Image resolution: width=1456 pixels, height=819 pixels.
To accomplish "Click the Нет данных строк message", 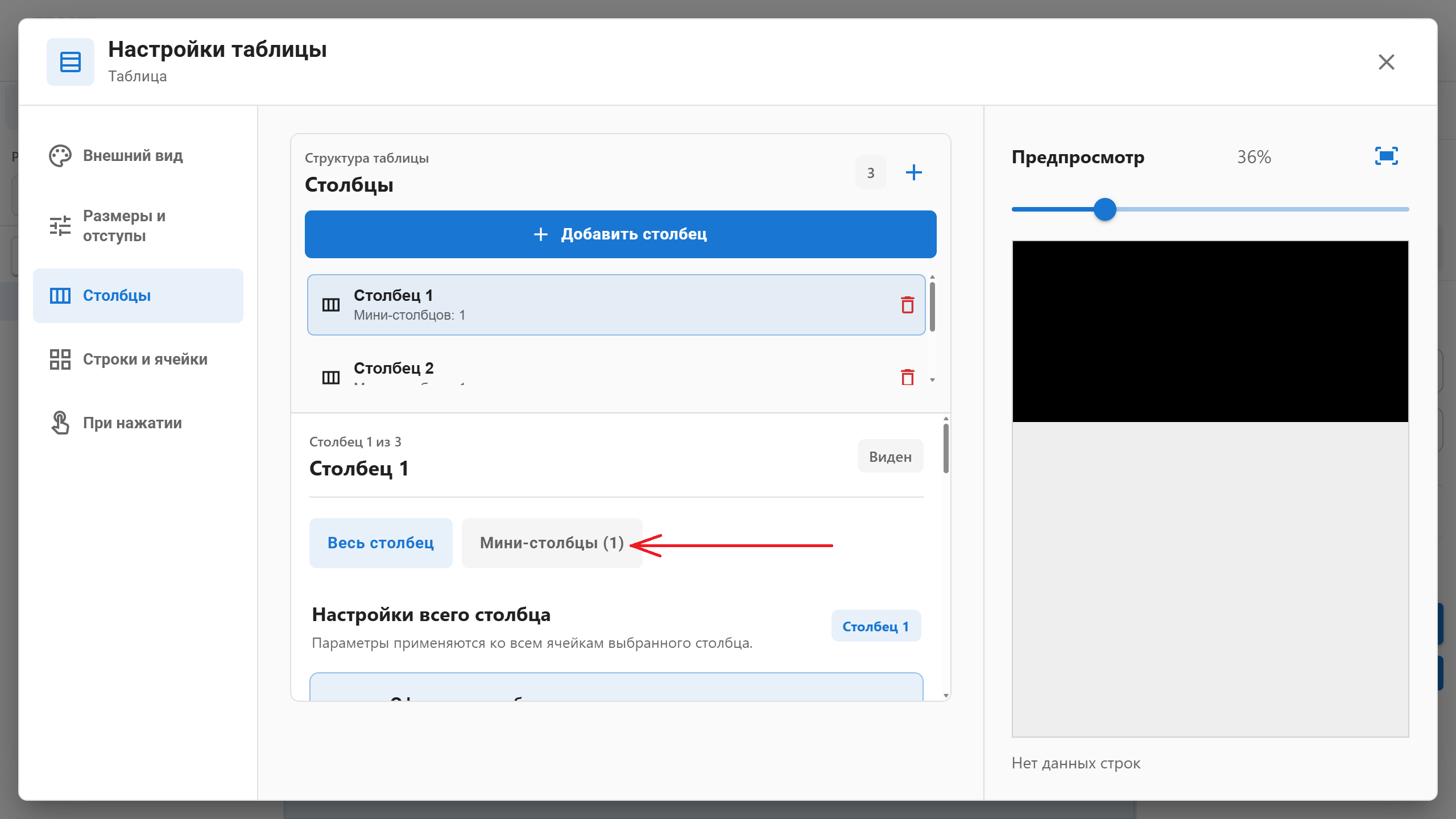I will tap(1076, 763).
